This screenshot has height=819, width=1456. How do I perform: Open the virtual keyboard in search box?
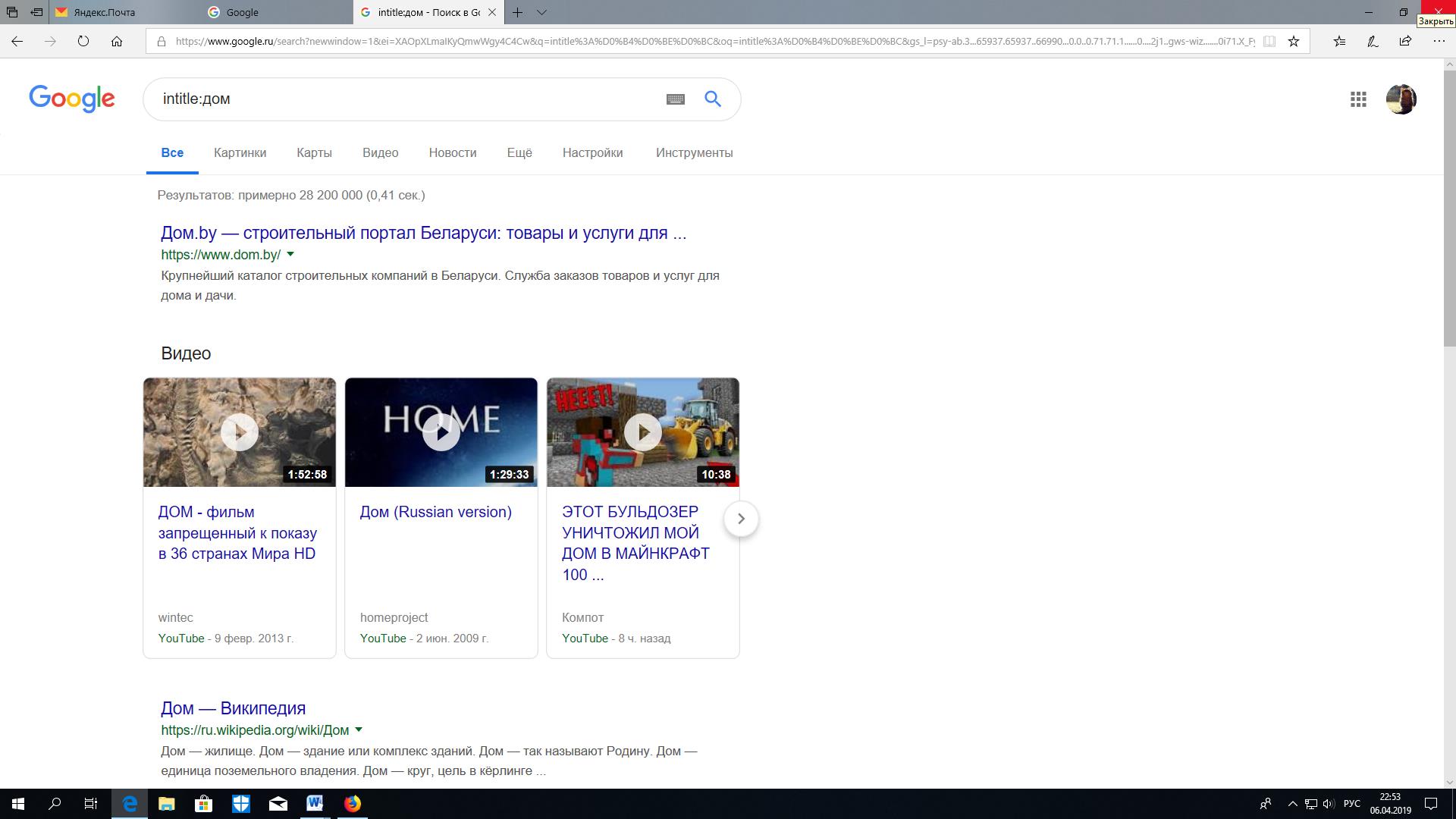(x=676, y=99)
